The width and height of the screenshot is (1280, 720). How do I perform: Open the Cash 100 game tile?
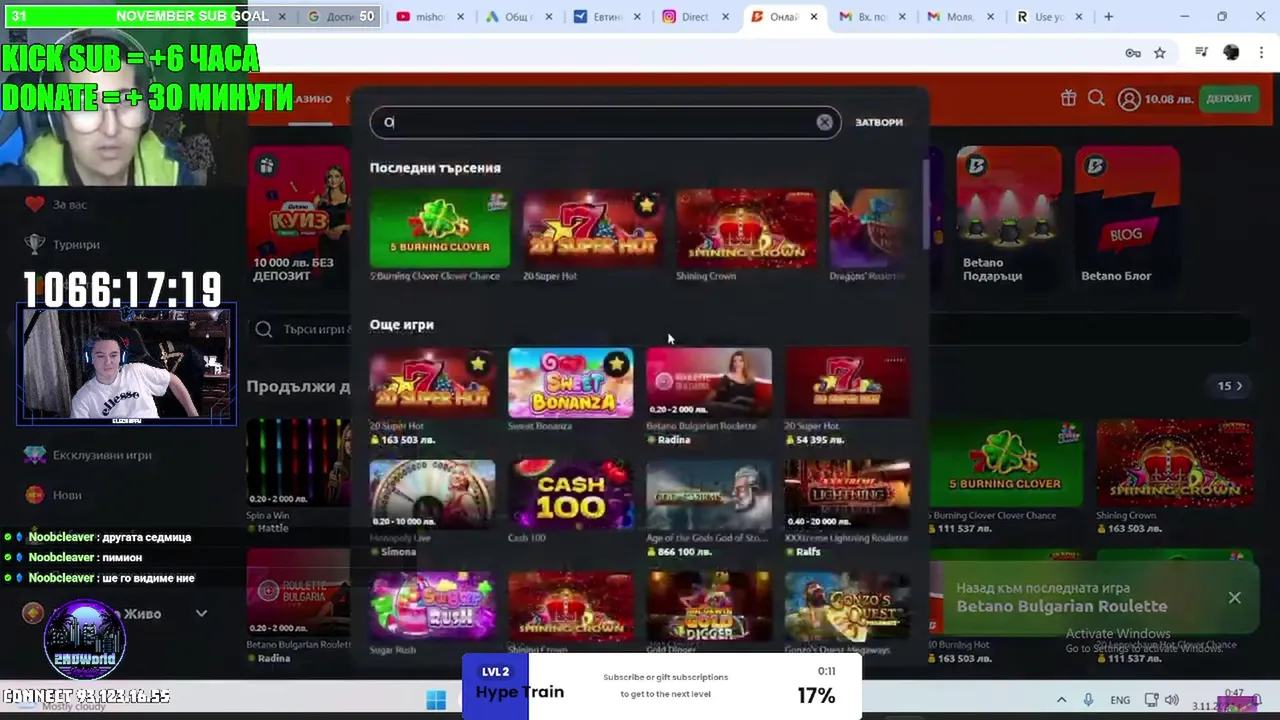coord(570,495)
